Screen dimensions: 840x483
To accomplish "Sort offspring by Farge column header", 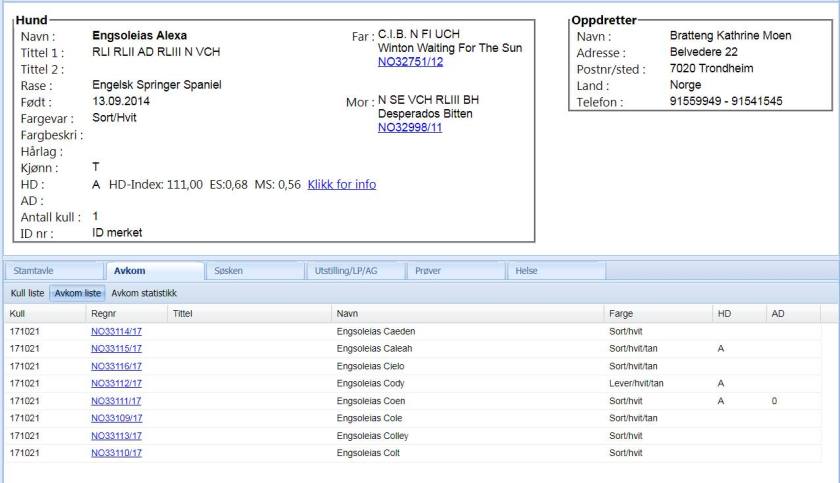I will [x=620, y=313].
